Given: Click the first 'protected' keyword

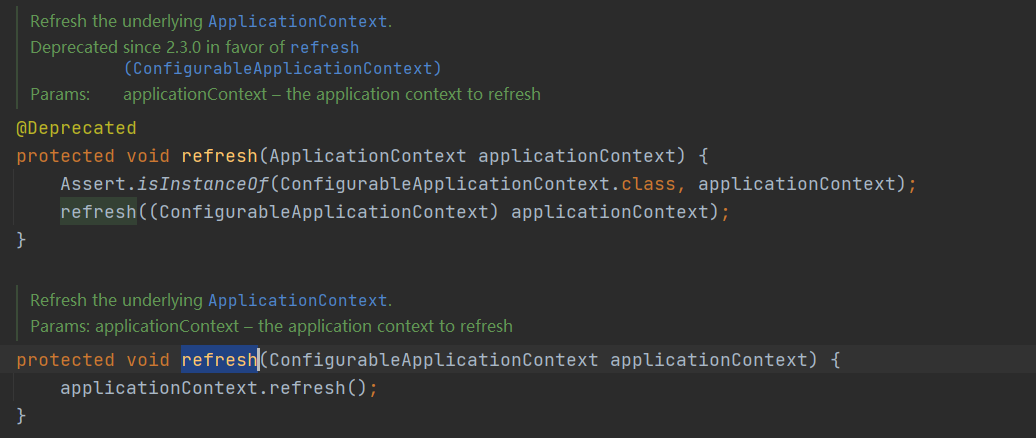Looking at the screenshot, I should 65,157.
